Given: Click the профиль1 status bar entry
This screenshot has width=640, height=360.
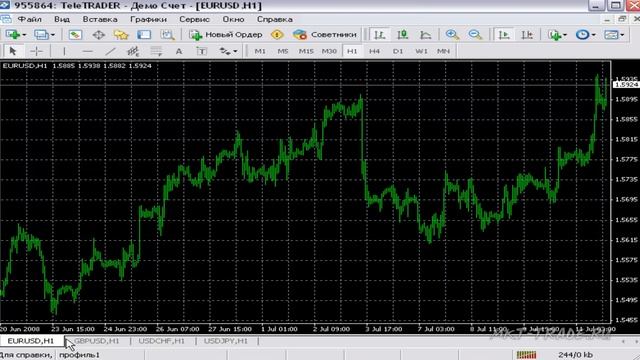Looking at the screenshot, I should 79,355.
